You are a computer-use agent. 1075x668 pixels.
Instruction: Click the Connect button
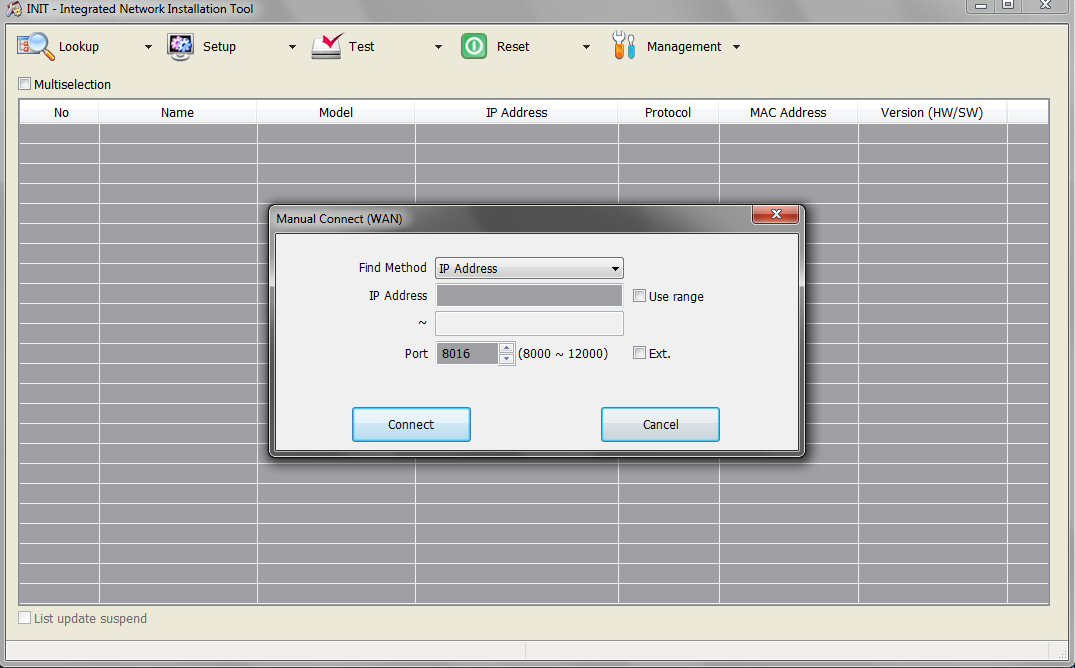(x=411, y=425)
